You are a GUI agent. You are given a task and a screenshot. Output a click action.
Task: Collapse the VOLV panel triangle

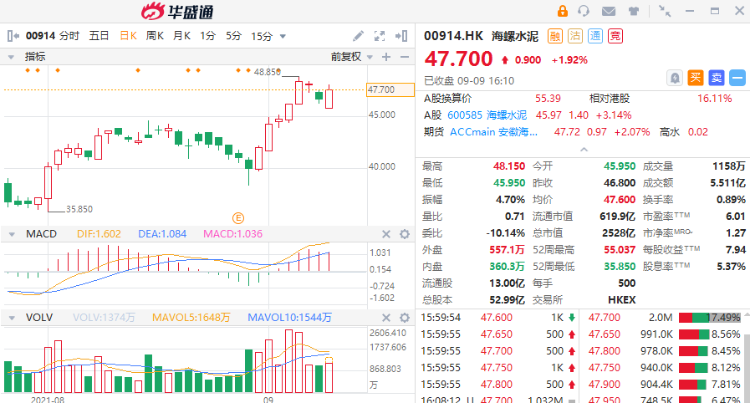pyautogui.click(x=11, y=317)
